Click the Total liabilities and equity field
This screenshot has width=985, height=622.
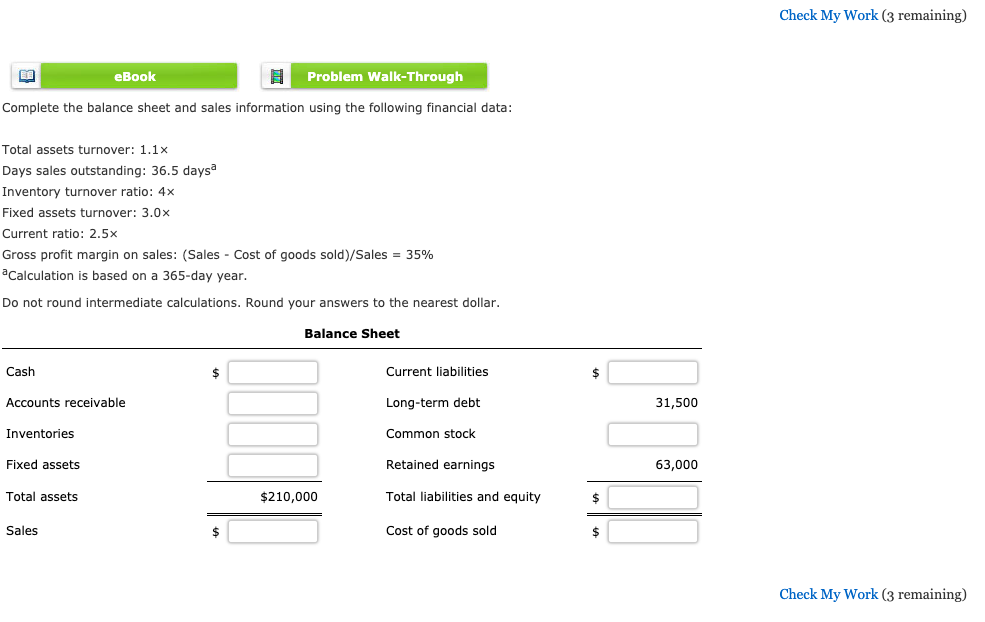(652, 496)
